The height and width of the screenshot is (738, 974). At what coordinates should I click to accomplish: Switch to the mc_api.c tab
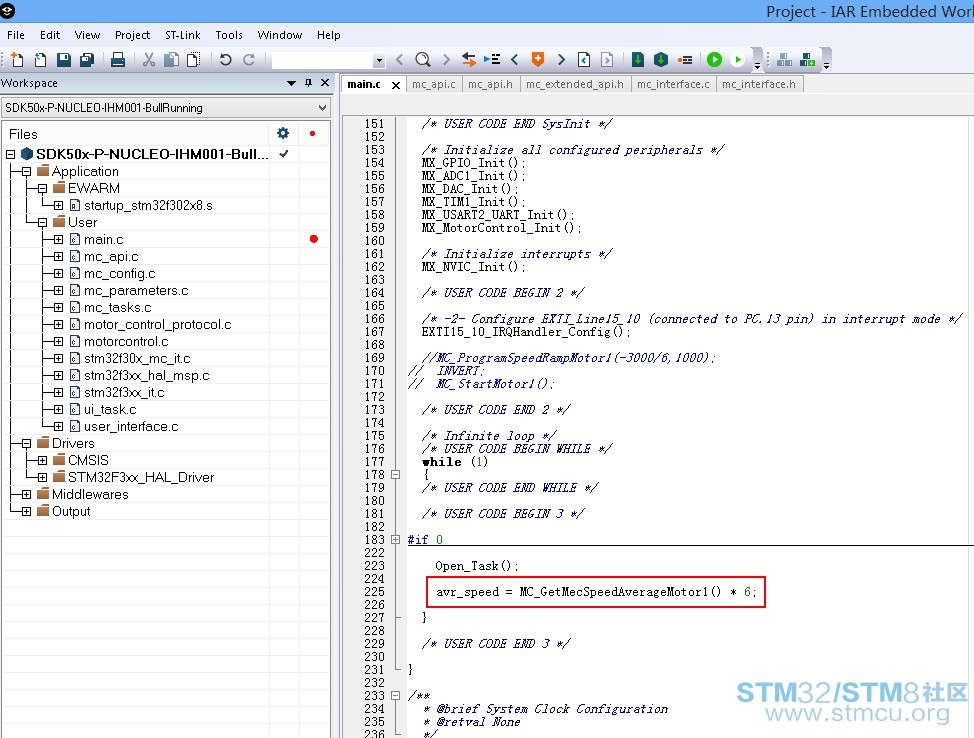(x=434, y=84)
